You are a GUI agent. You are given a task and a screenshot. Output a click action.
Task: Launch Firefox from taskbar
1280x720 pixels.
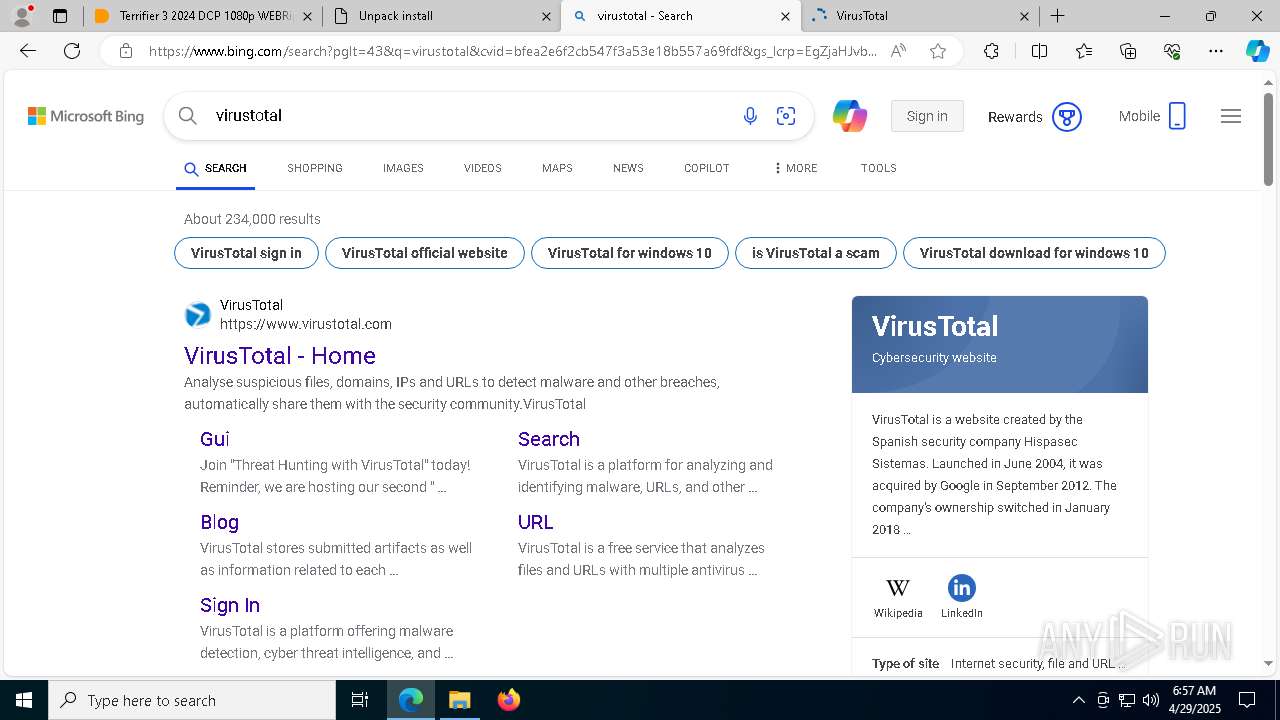point(508,700)
